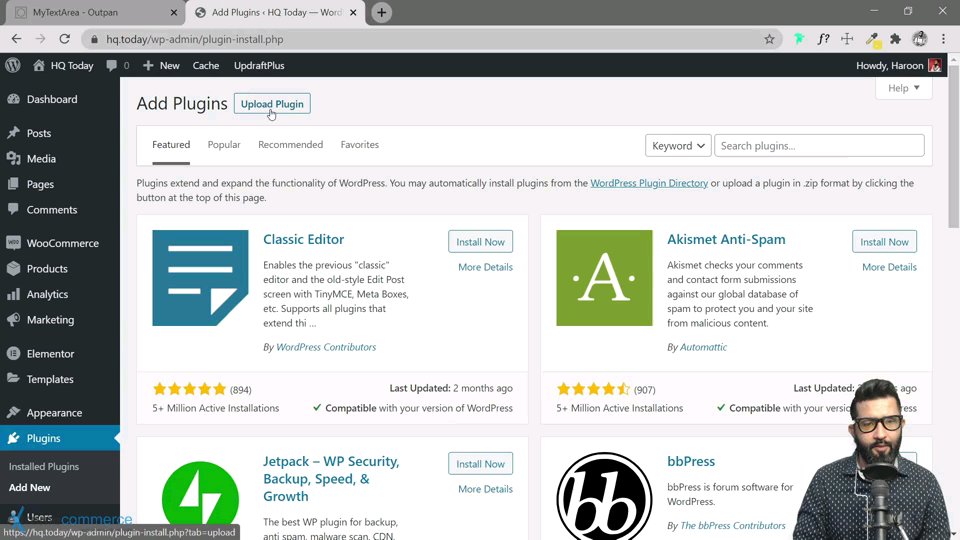This screenshot has height=540, width=960.
Task: Open the Products box icon
Action: pyautogui.click(x=13, y=269)
